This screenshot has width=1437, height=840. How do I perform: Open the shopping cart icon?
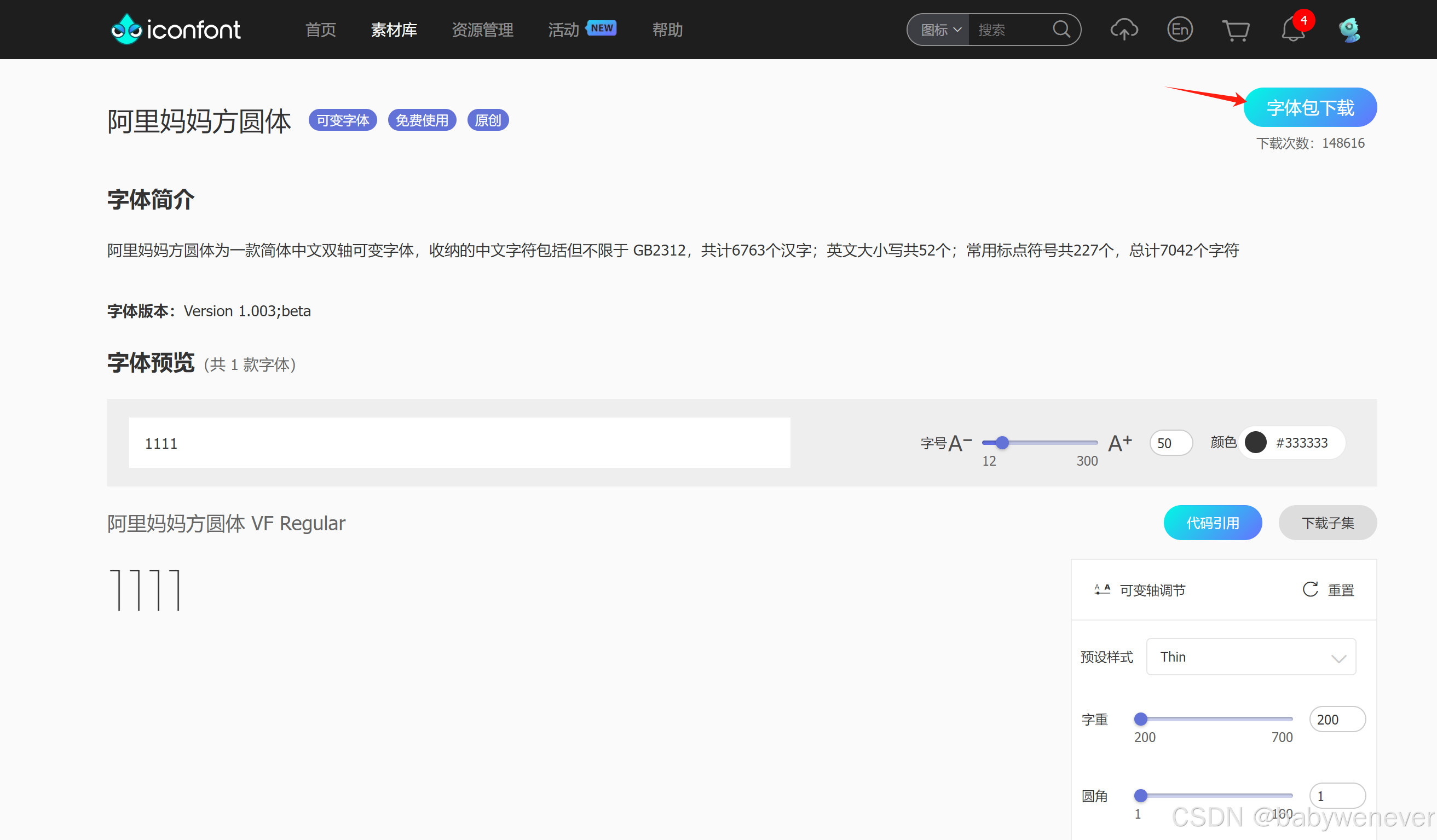1235,31
